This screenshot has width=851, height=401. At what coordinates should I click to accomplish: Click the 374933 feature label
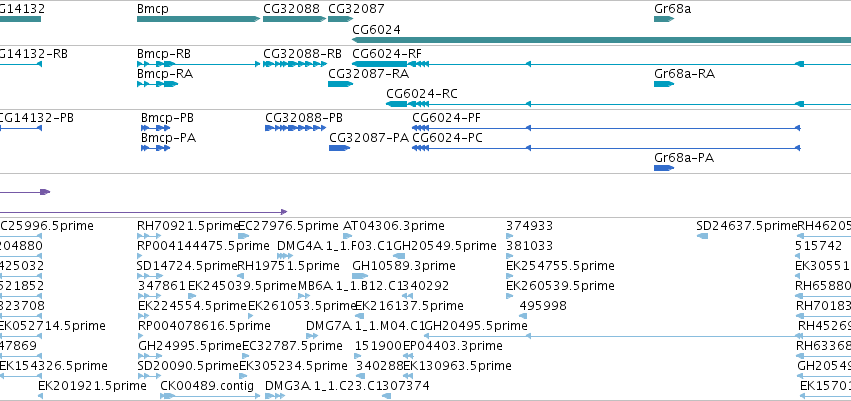(x=529, y=226)
